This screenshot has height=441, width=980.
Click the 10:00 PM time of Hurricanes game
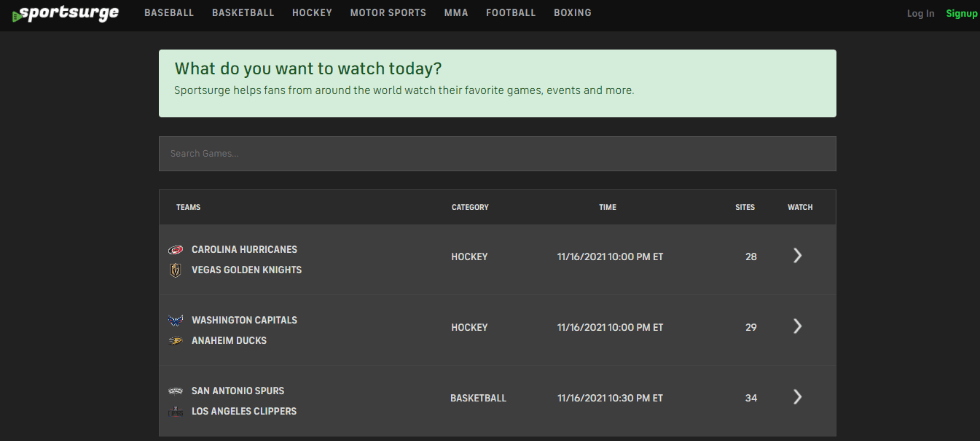click(610, 257)
